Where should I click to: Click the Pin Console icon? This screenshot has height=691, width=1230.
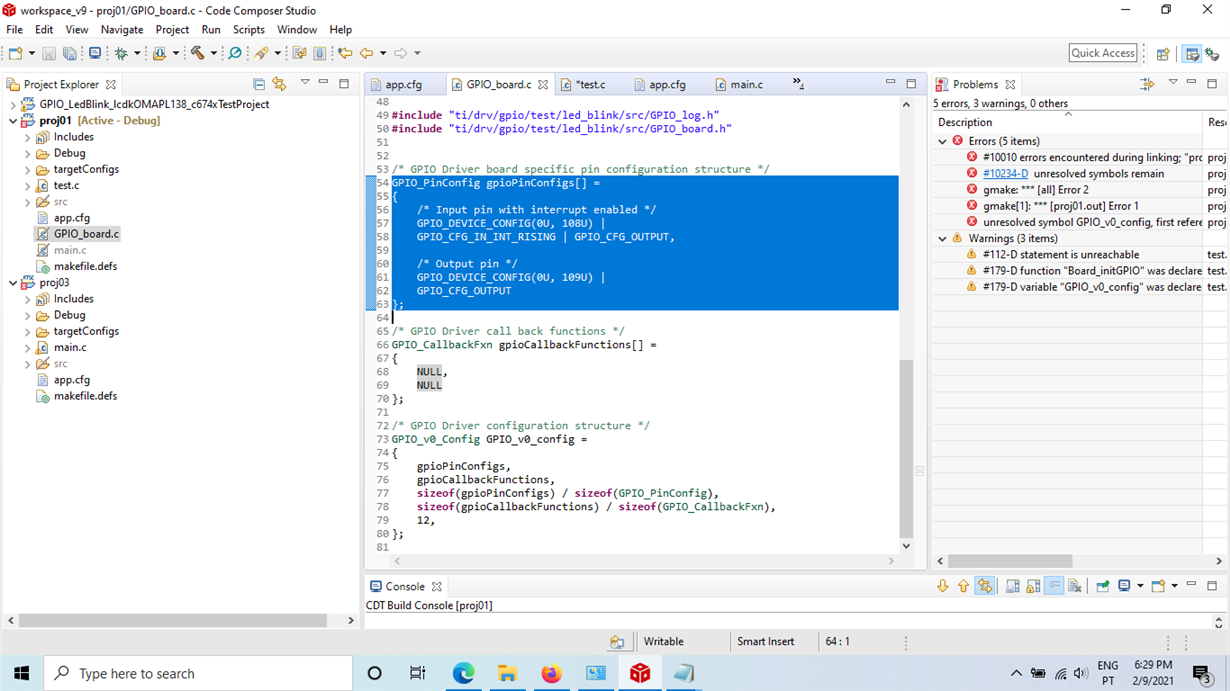[x=1102, y=586]
